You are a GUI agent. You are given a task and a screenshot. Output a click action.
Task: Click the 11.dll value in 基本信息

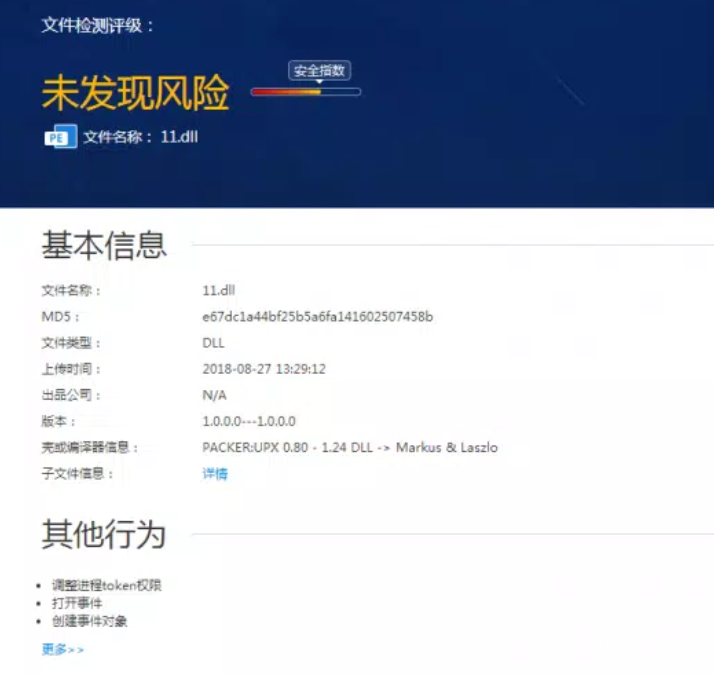click(219, 290)
